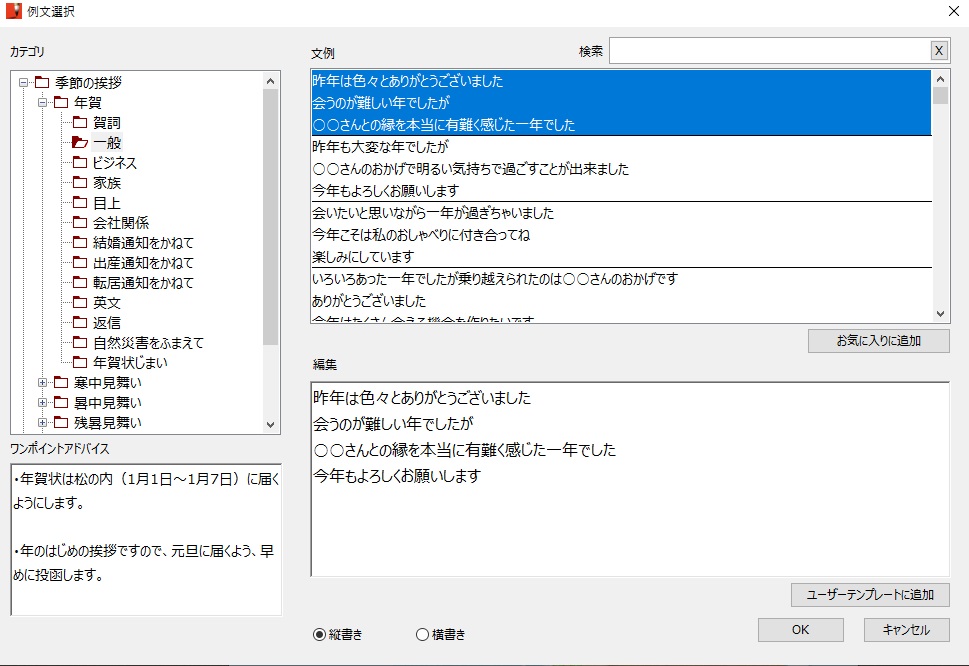Click the X icon to clear search
The image size is (969, 666).
938,51
